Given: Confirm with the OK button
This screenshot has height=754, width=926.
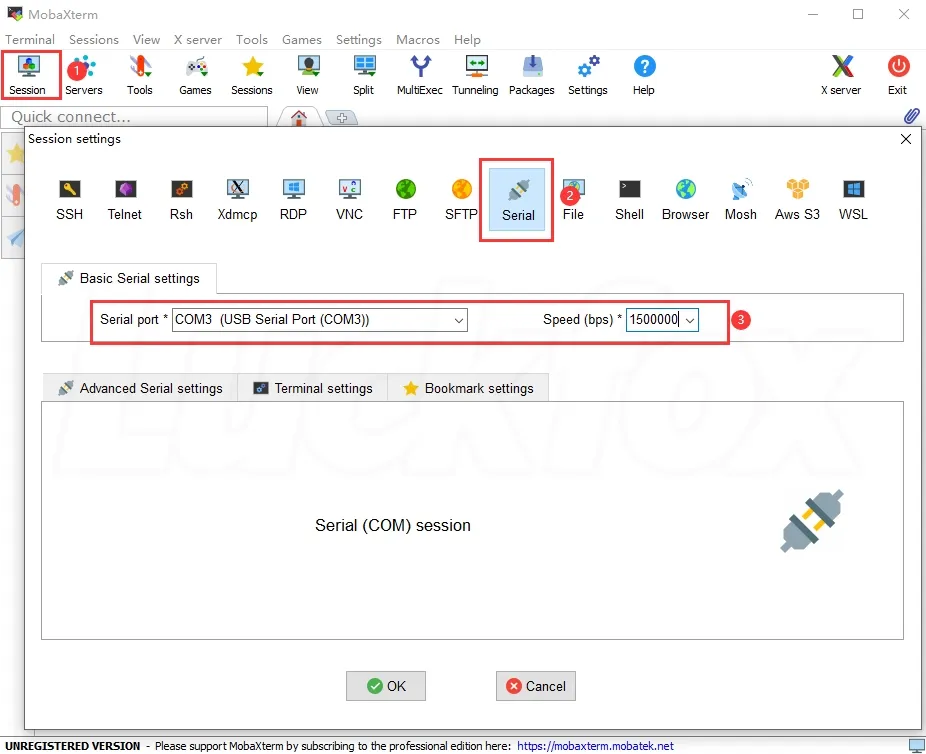Looking at the screenshot, I should [386, 686].
